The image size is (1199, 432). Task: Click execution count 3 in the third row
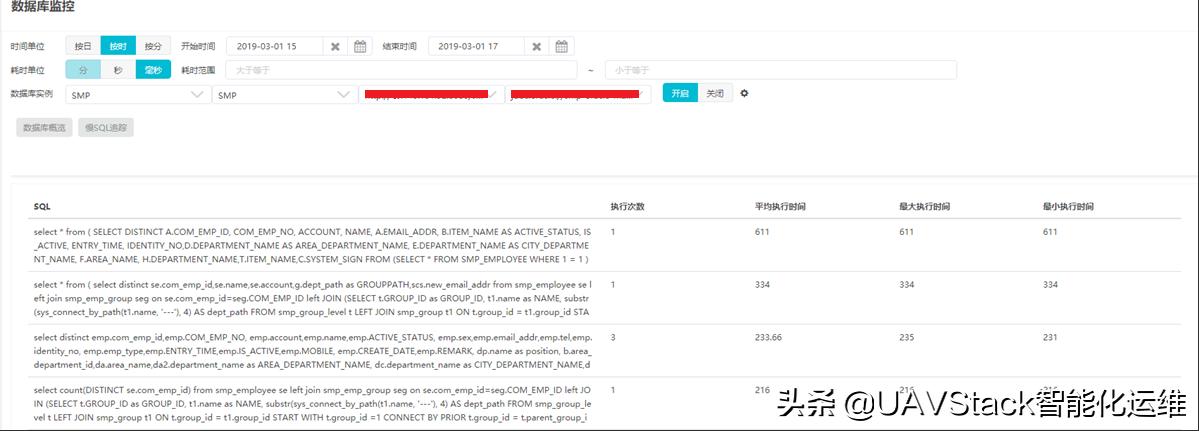(x=612, y=337)
